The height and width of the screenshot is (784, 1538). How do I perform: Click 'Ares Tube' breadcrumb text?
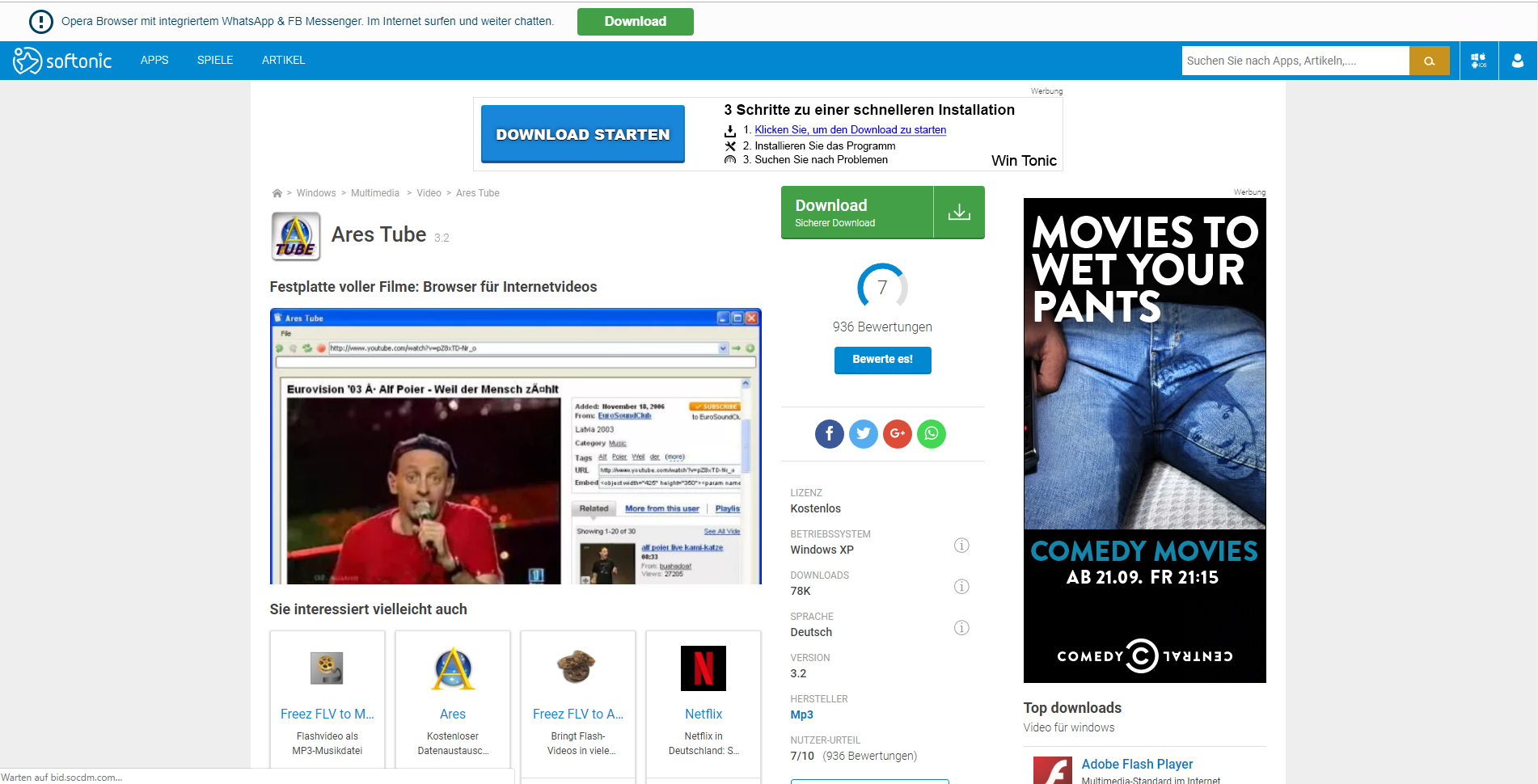(478, 193)
